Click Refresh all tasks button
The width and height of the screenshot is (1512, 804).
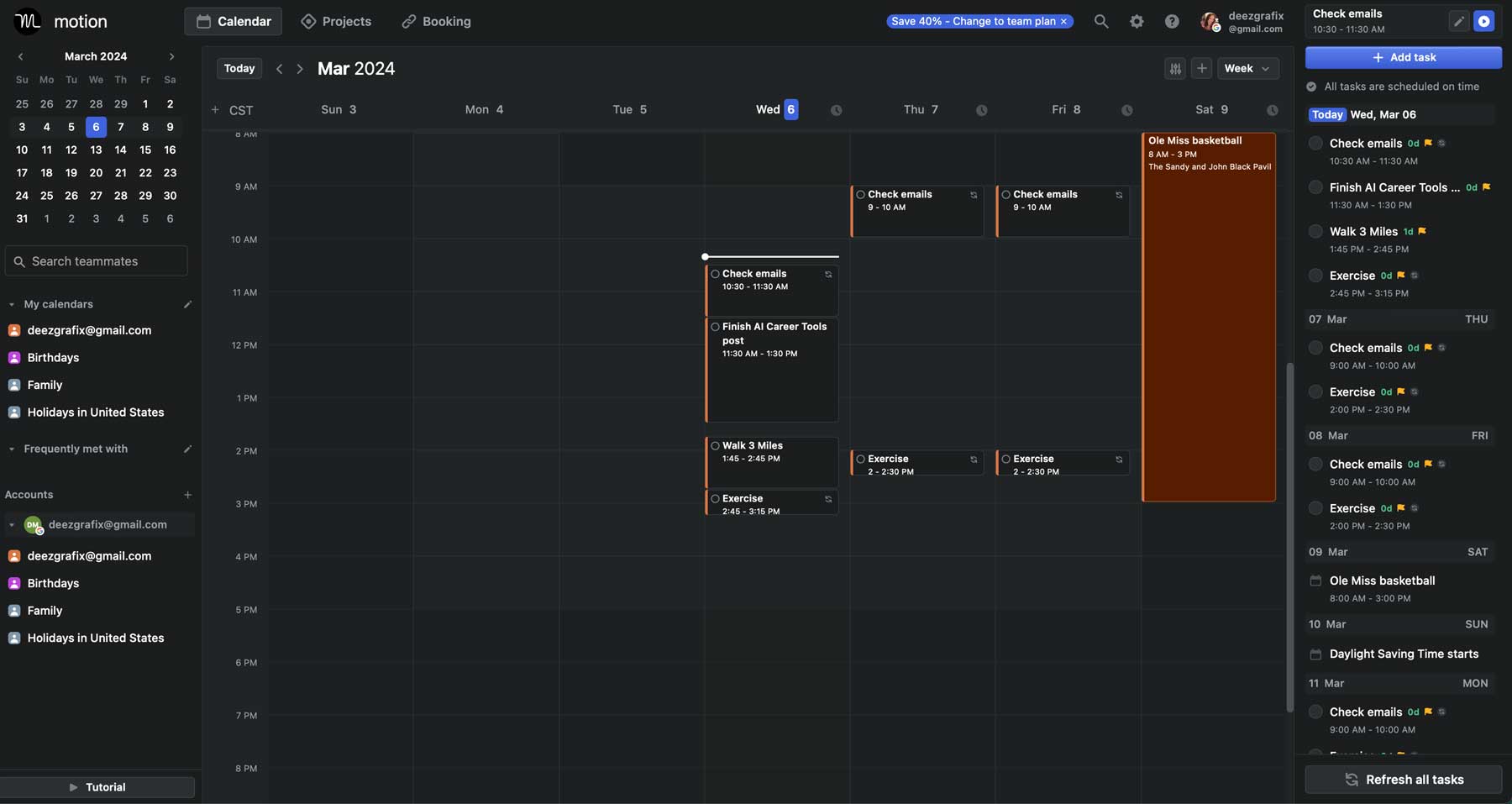[1403, 780]
